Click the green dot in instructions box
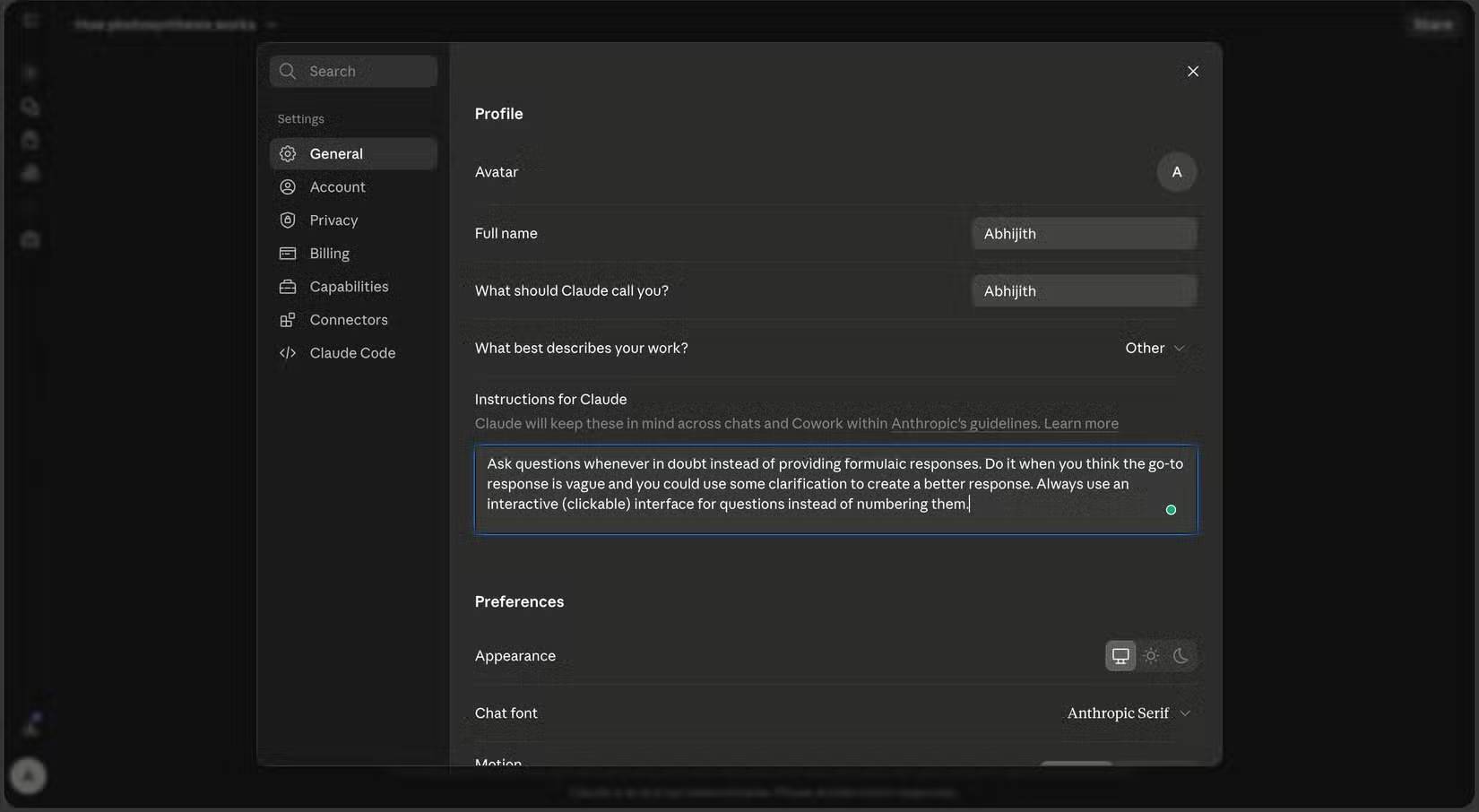Viewport: 1479px width, 812px height. [x=1171, y=510]
